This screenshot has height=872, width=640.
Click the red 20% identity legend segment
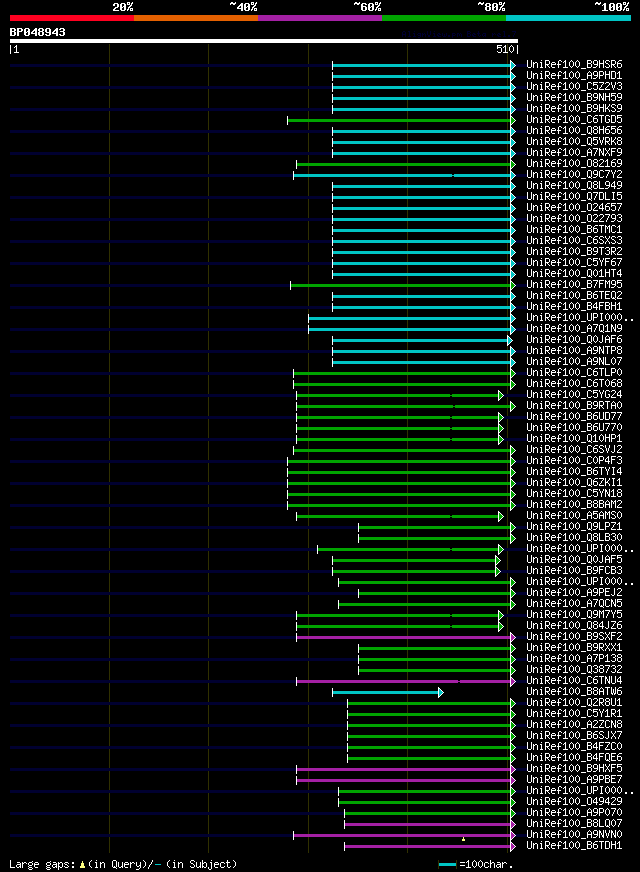(72, 18)
